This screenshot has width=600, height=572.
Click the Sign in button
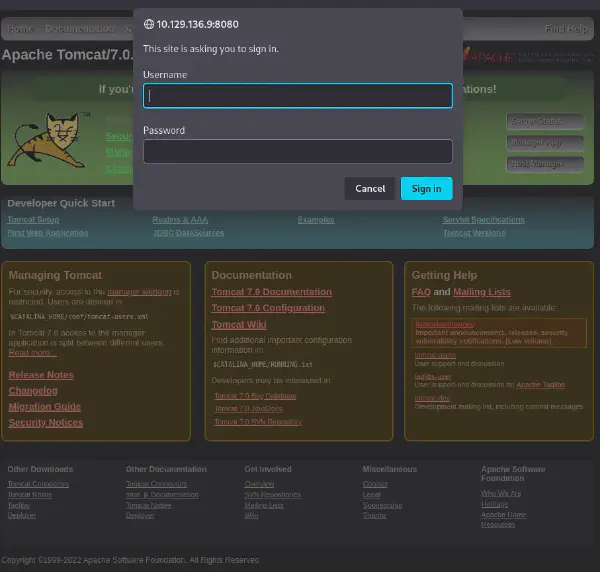426,188
